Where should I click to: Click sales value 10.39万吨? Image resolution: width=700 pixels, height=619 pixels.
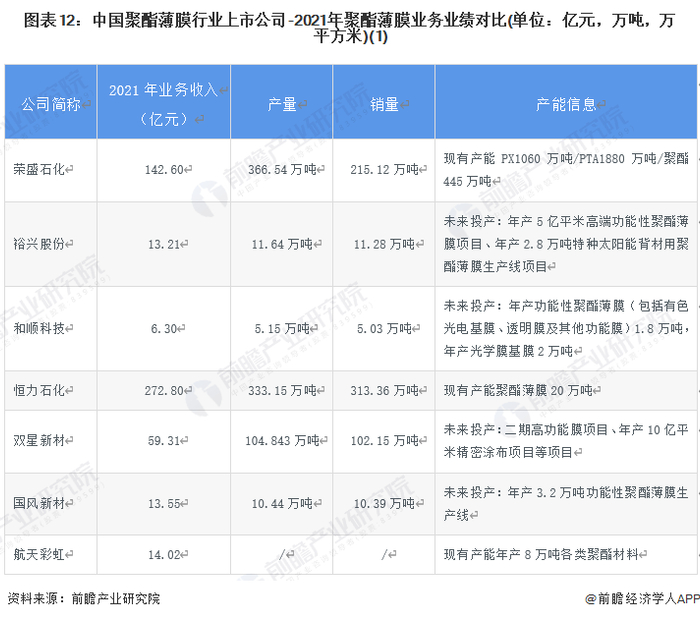coord(384,503)
